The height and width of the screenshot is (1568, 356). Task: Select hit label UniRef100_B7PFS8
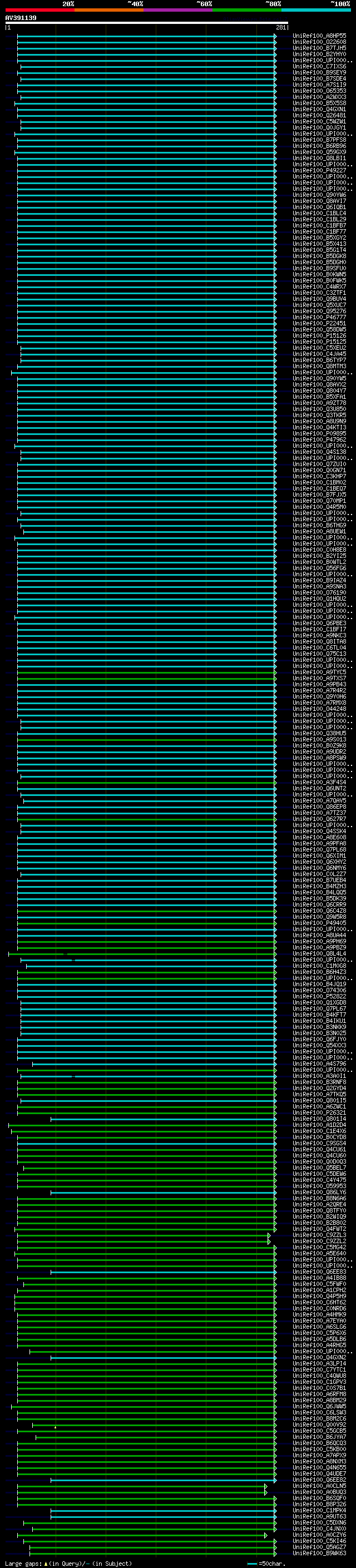[x=319, y=140]
